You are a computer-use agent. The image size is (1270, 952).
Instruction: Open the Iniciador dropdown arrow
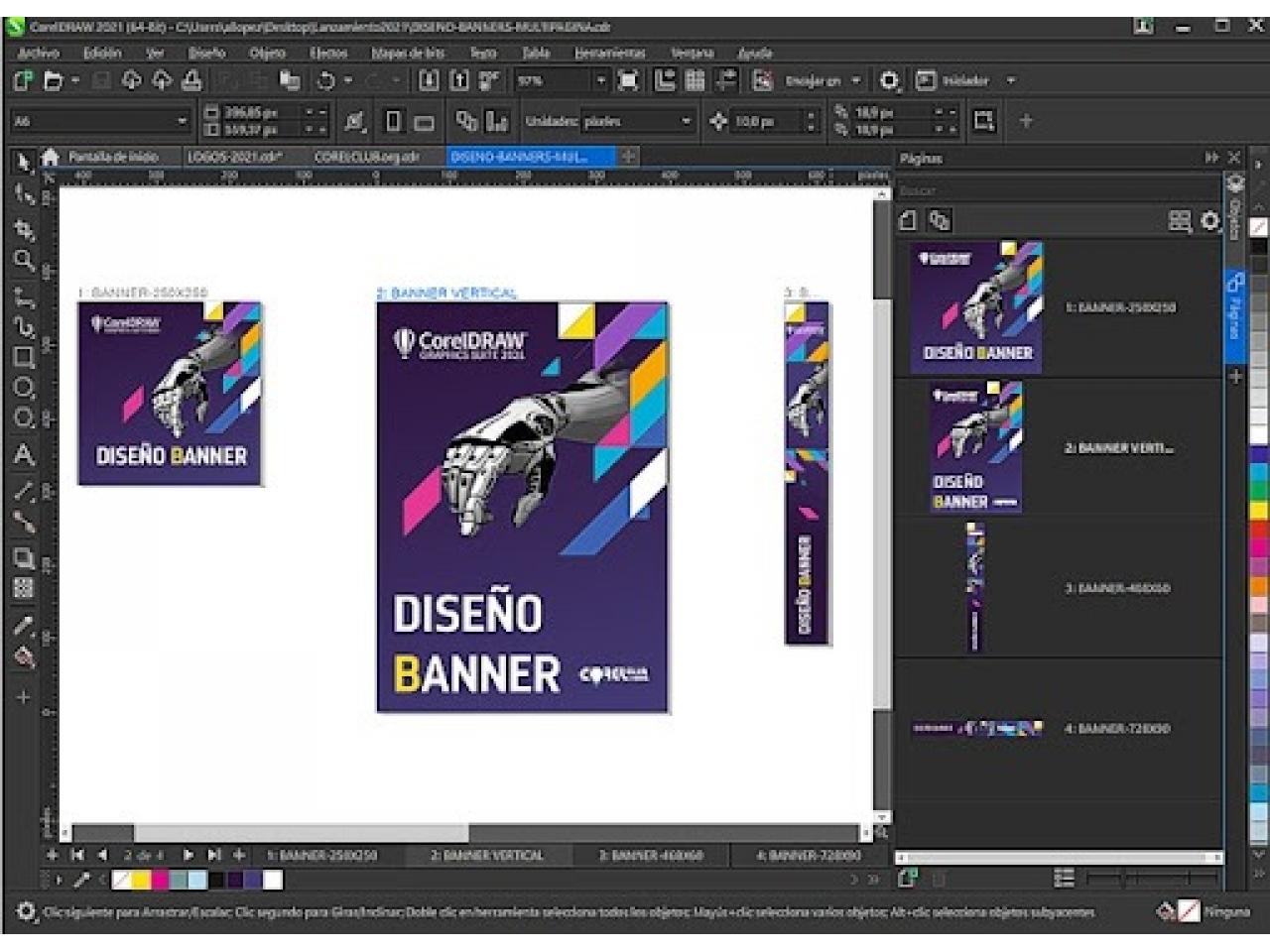1011,80
